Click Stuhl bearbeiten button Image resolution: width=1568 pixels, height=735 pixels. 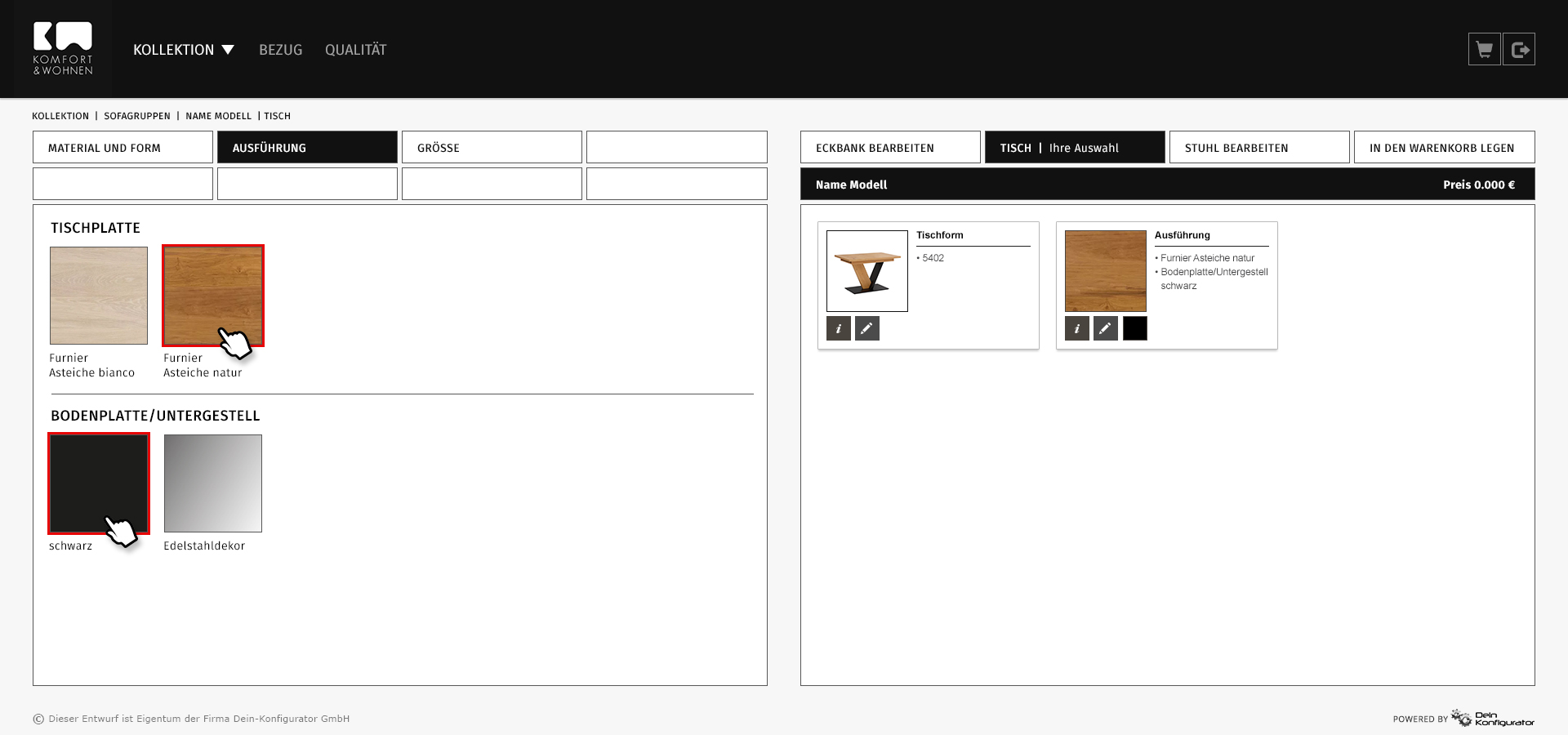coord(1259,148)
